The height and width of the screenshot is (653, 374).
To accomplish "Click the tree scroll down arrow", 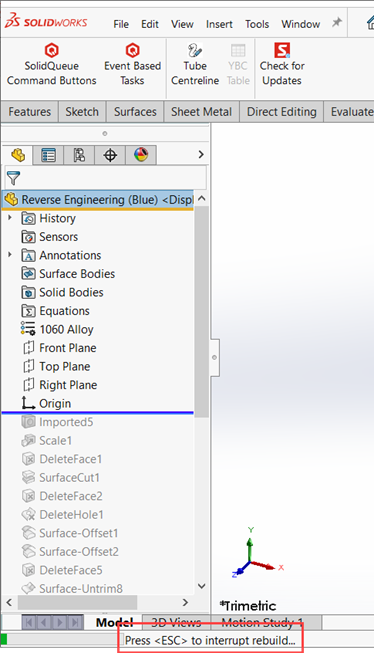I will tap(202, 586).
